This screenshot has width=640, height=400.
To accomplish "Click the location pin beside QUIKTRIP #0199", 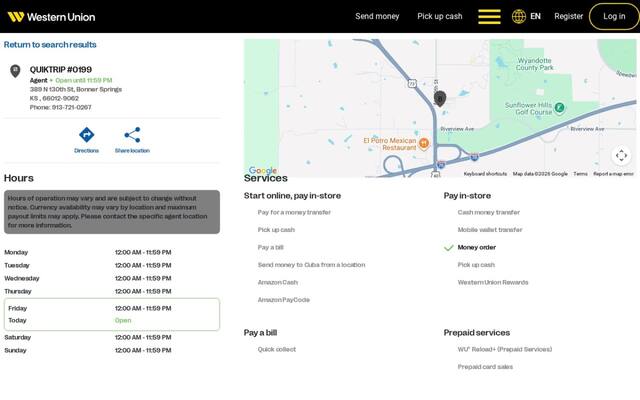I will tap(15, 71).
